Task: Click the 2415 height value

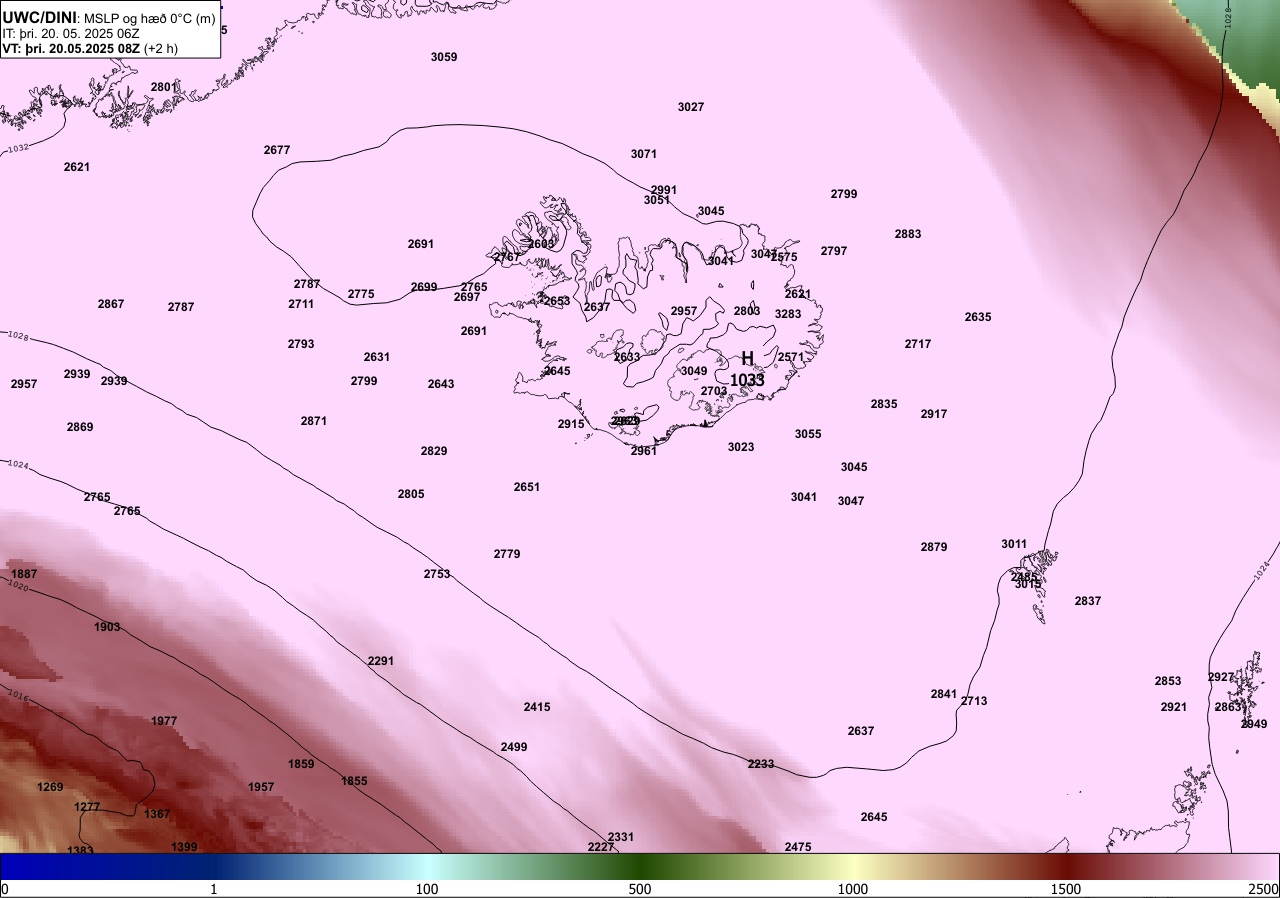Action: (x=537, y=707)
